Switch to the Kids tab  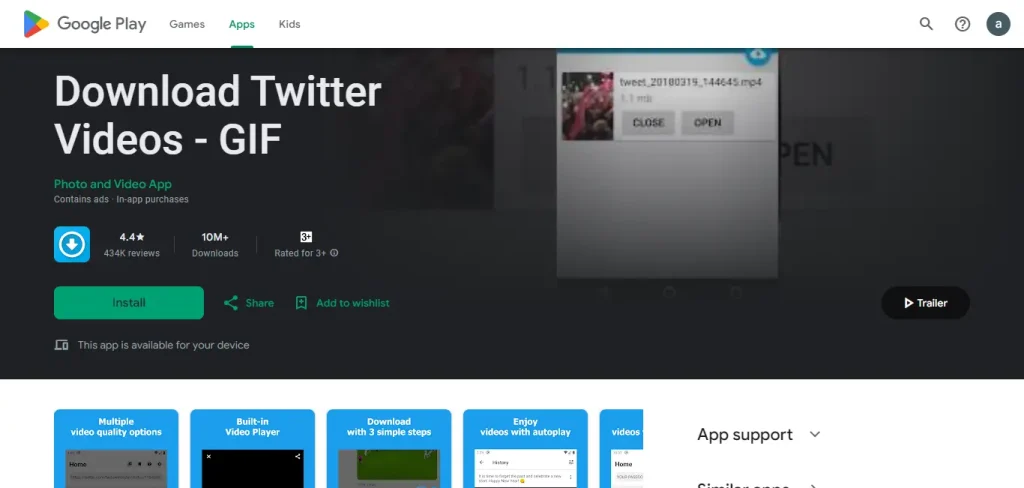pos(289,24)
